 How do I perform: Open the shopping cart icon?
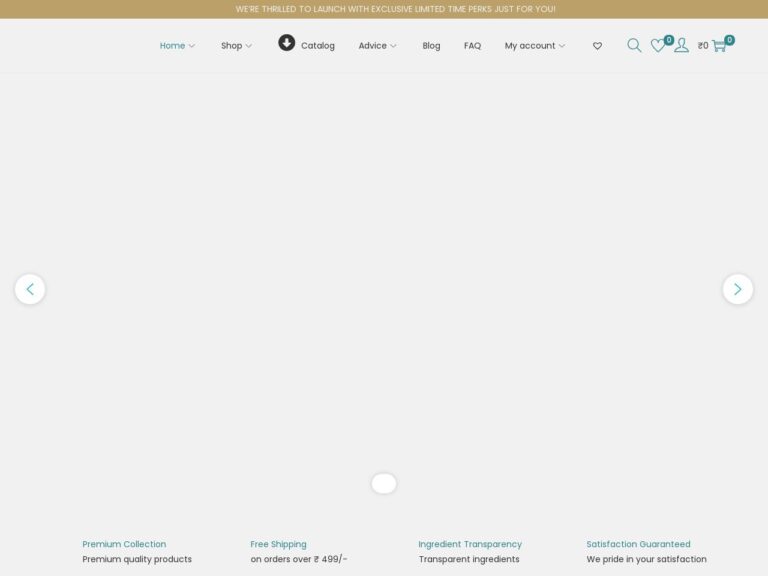tap(719, 46)
